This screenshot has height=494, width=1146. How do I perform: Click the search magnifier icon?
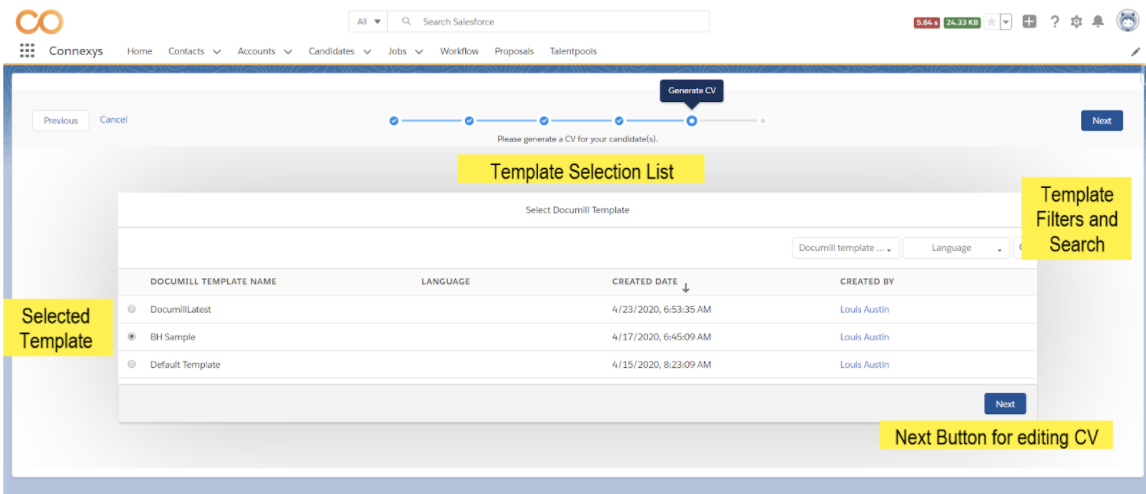(x=407, y=22)
